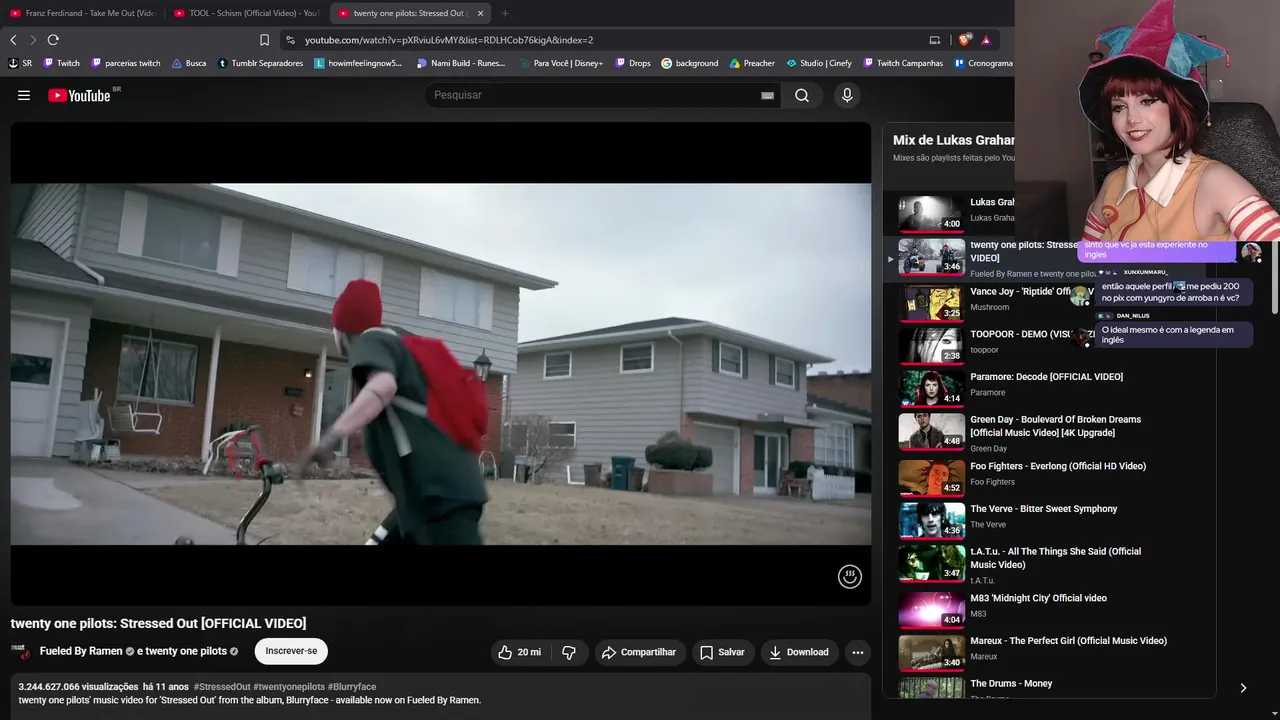Open the Twitch Campanhas bookmark

(903, 63)
